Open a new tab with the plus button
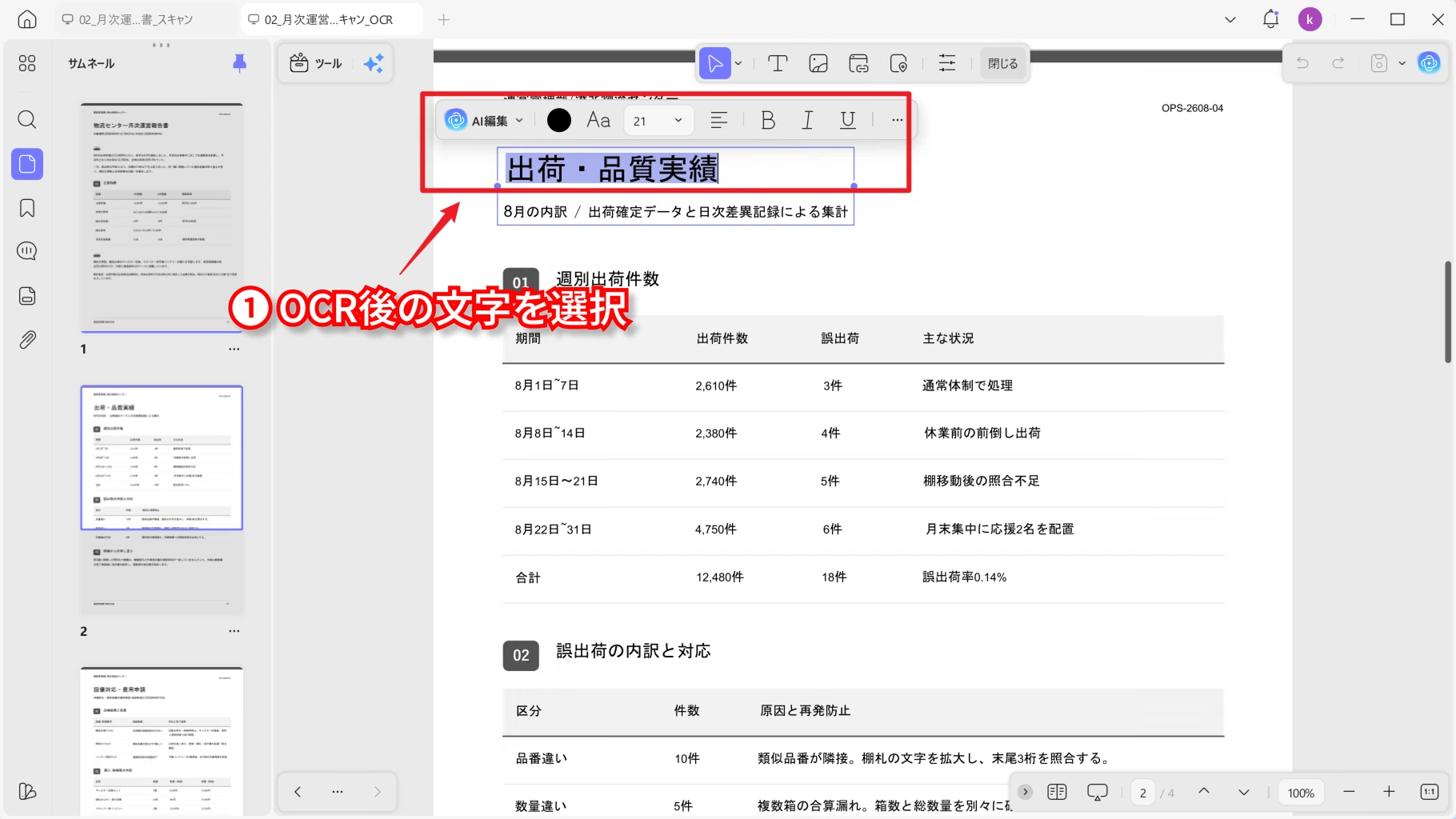 click(444, 19)
